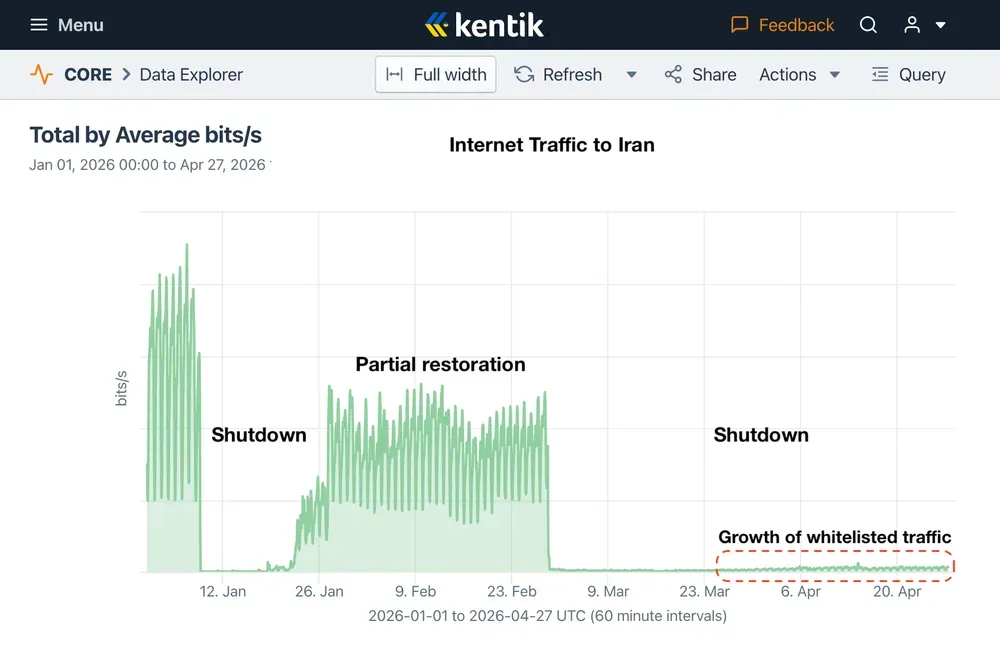
Task: Click the Feedback link text
Action: 796,25
